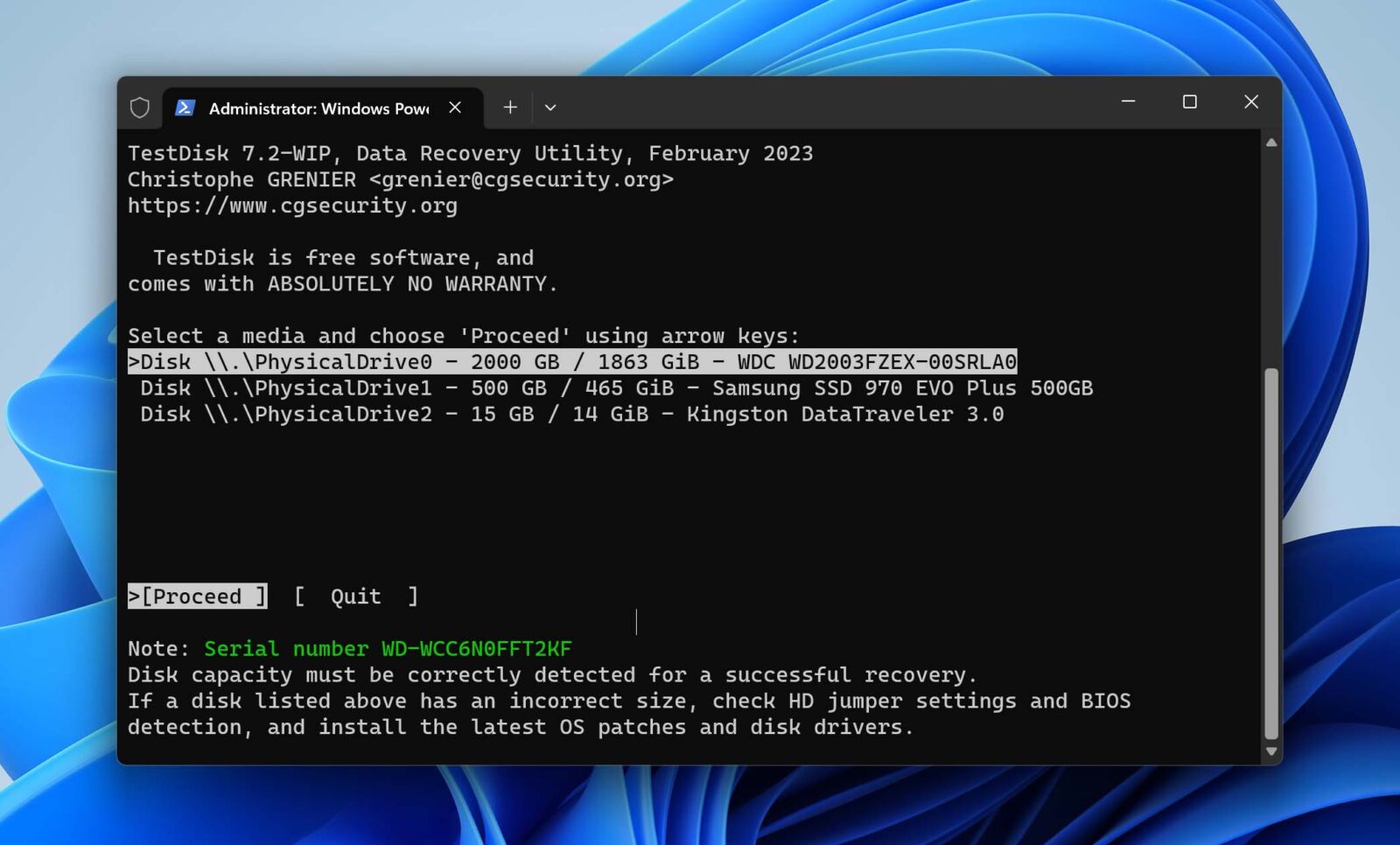The image size is (1400, 845).
Task: Click the minimize window icon
Action: click(1127, 102)
